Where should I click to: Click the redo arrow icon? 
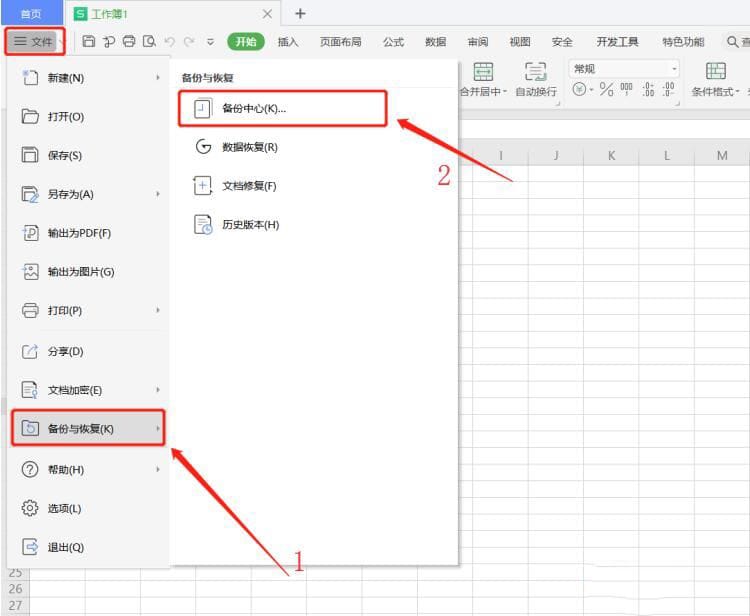[x=189, y=42]
